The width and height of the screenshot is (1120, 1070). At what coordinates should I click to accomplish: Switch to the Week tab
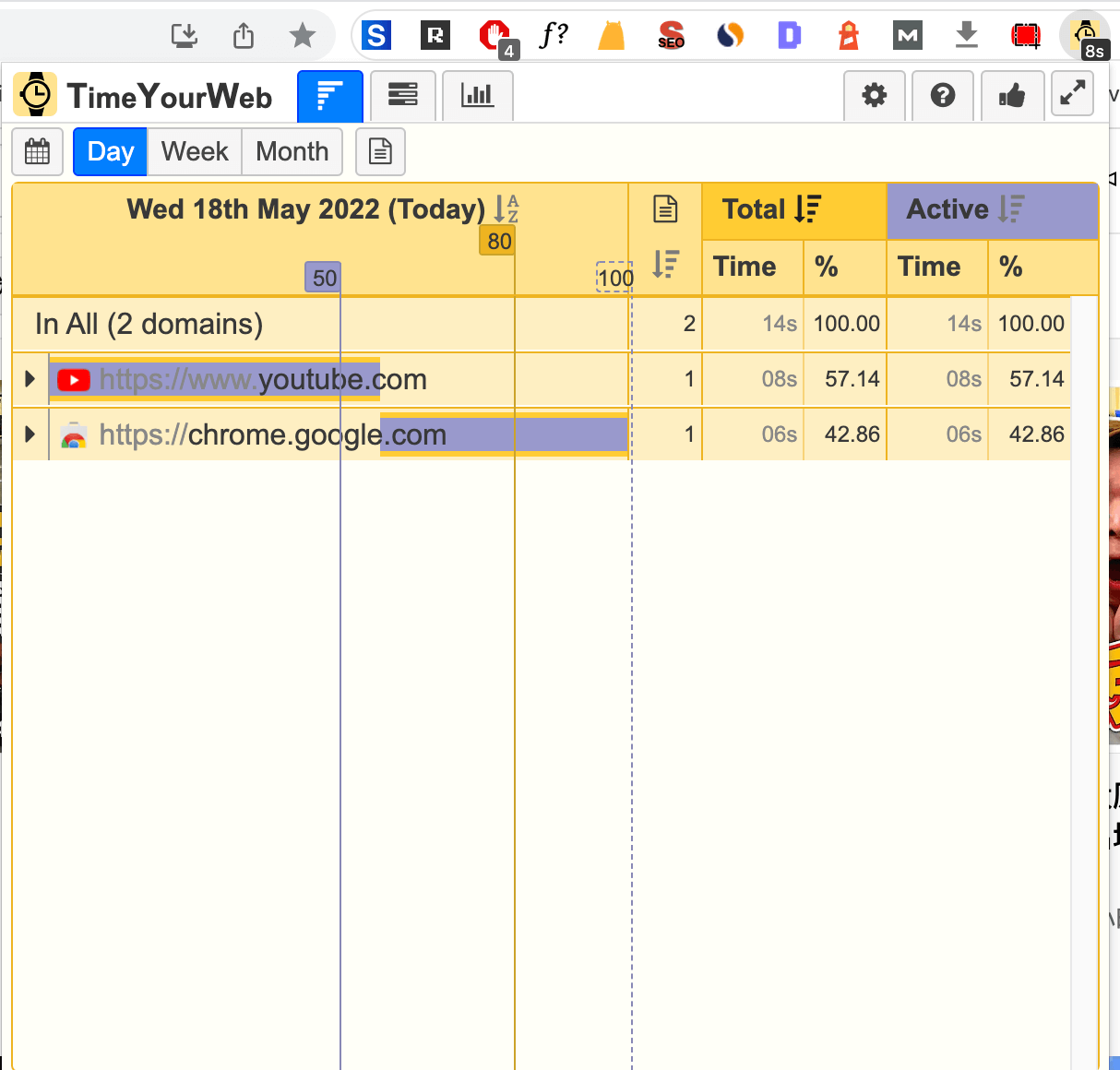tap(194, 151)
